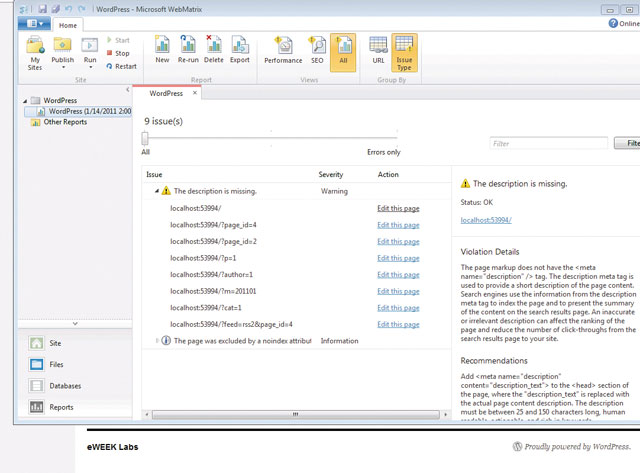Select the Home ribbon tab
This screenshot has width=640, height=473.
[68, 25]
